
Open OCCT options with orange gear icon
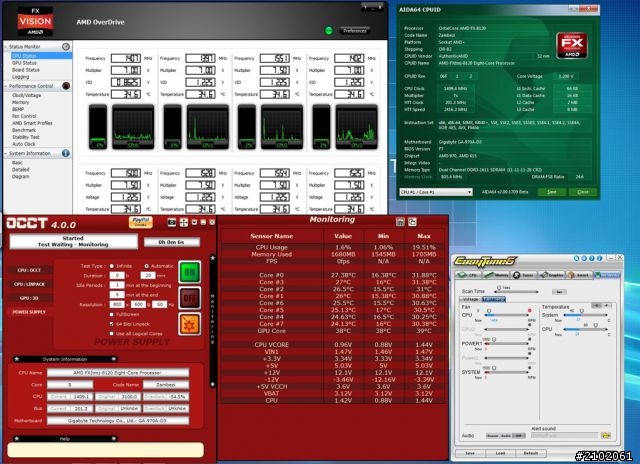point(190,324)
